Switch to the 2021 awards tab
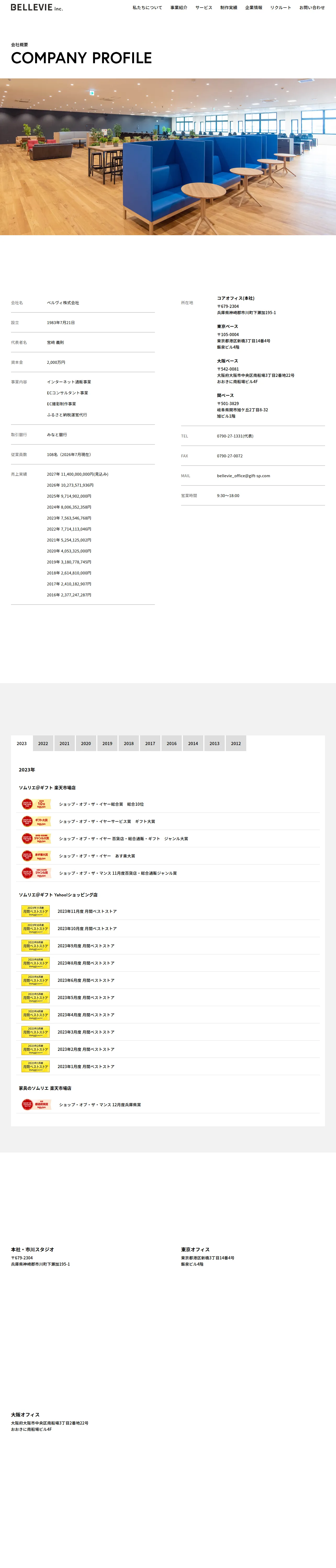This screenshot has width=336, height=1568. tap(65, 743)
